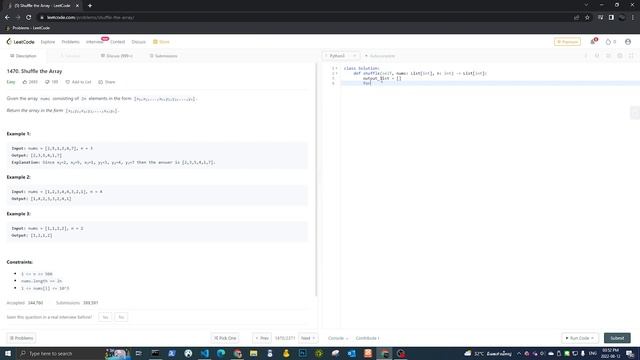Click the editor info icon
The height and width of the screenshot is (360, 640).
click(x=586, y=56)
